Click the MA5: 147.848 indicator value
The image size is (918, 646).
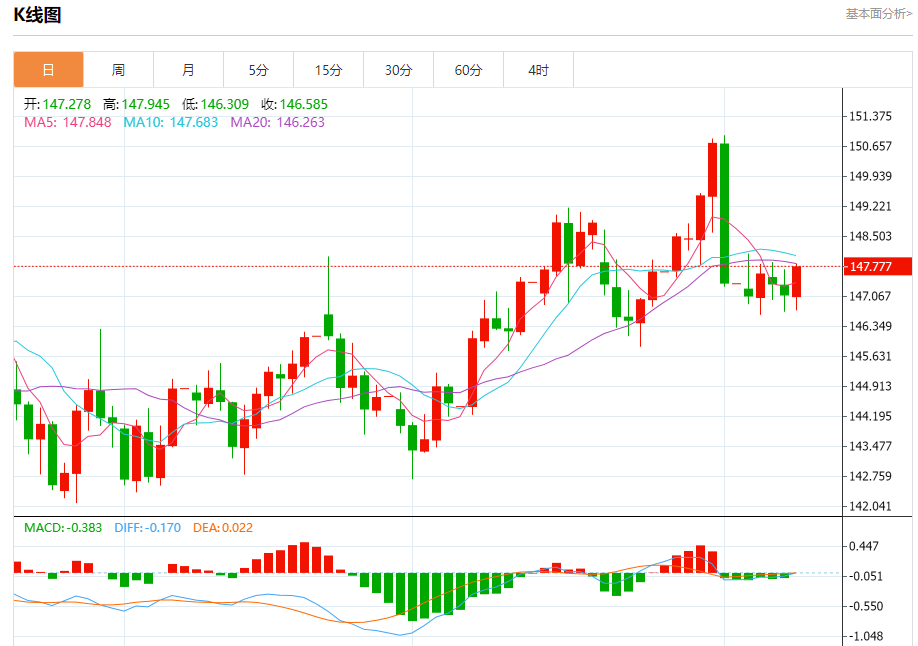click(x=67, y=122)
